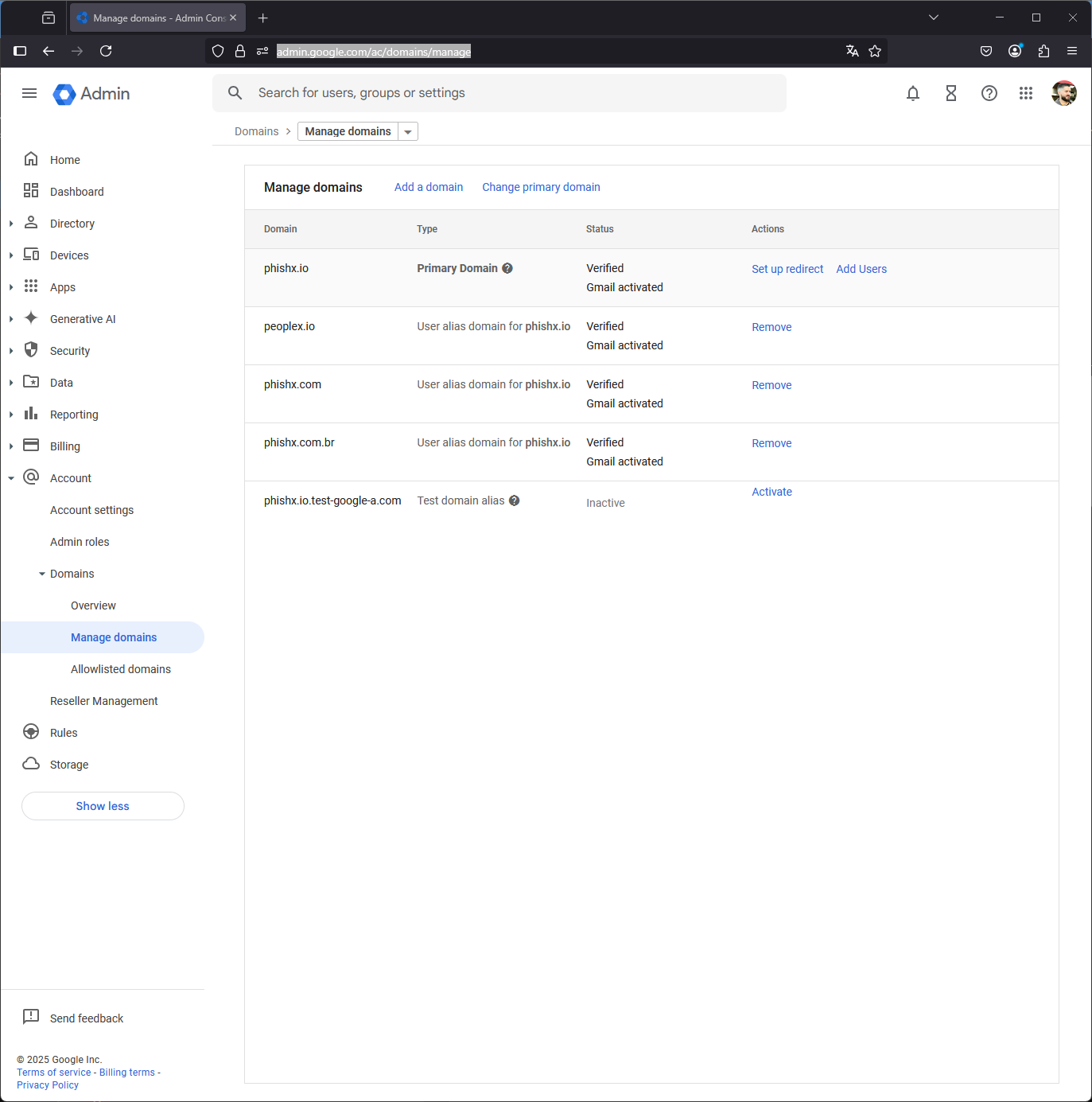Click the Show less button

(103, 806)
